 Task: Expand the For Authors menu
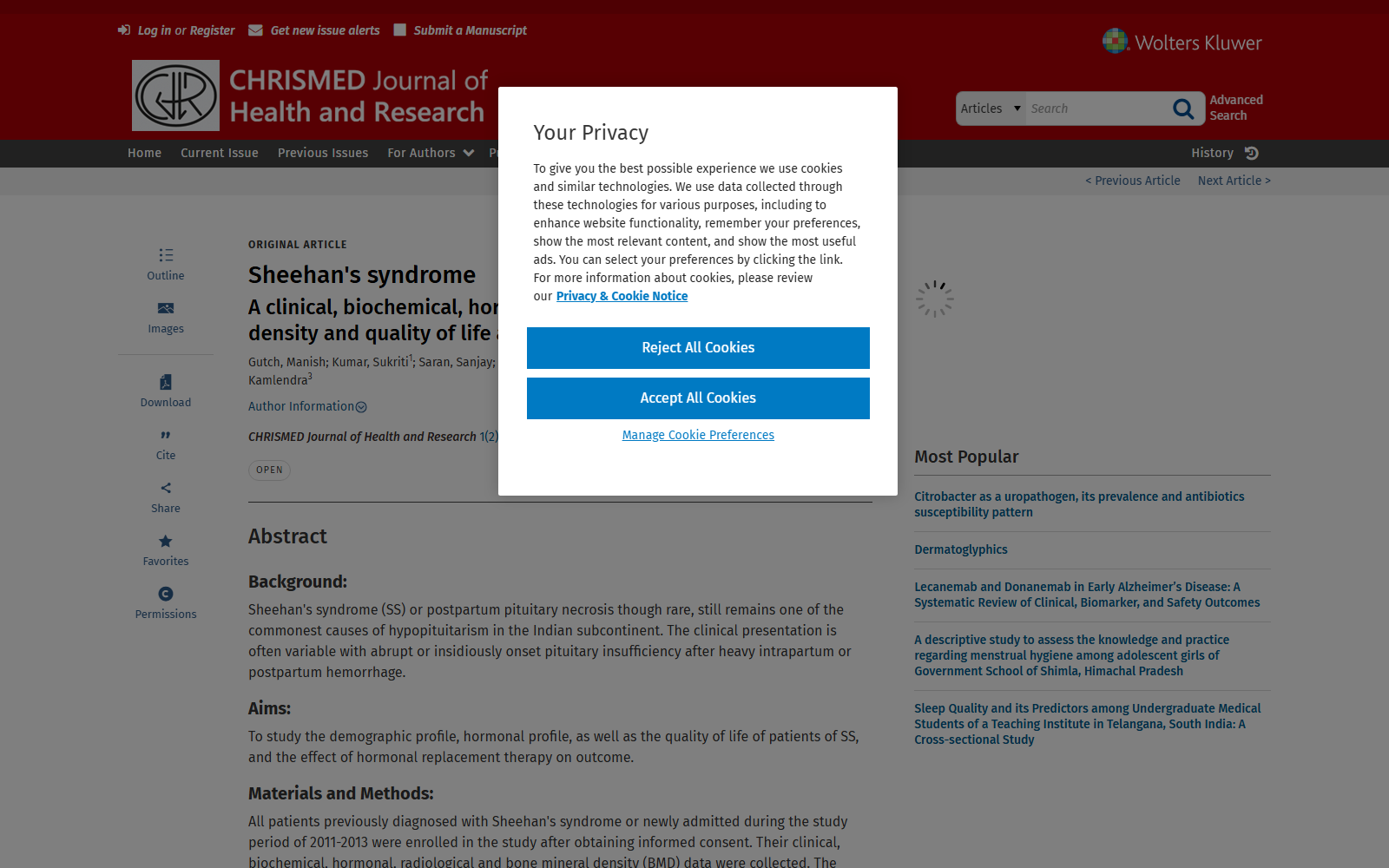[x=431, y=153]
